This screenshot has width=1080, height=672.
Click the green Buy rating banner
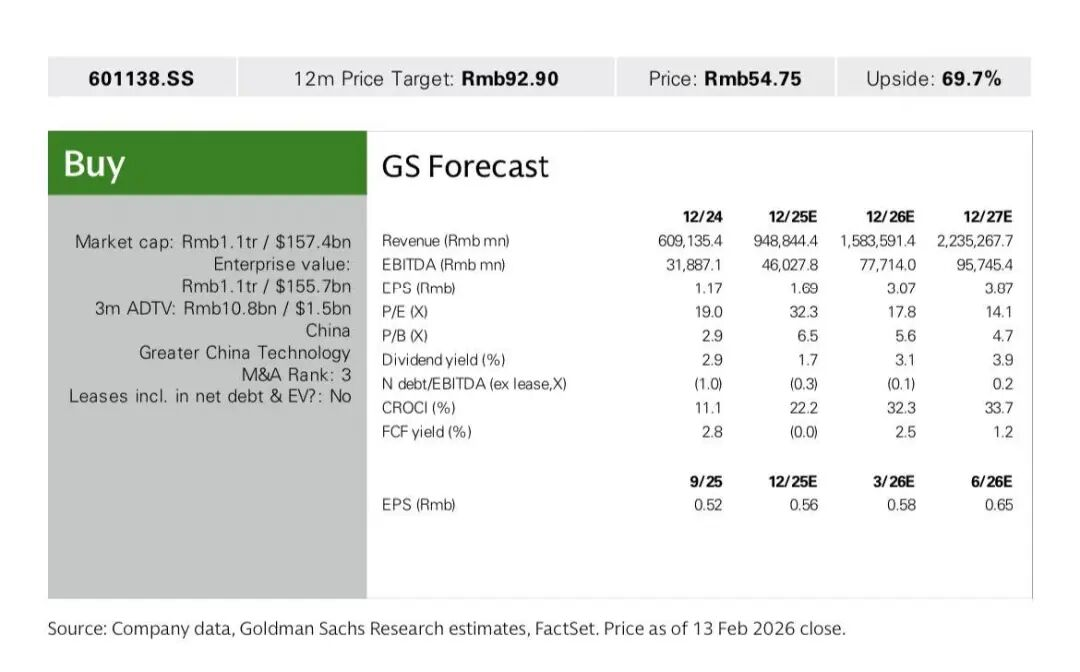[x=207, y=163]
